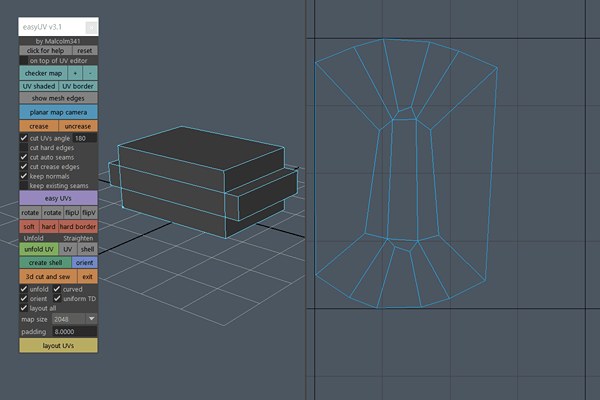Toggle the cut auto seams checkbox
Image resolution: width=600 pixels, height=400 pixels.
(24, 157)
